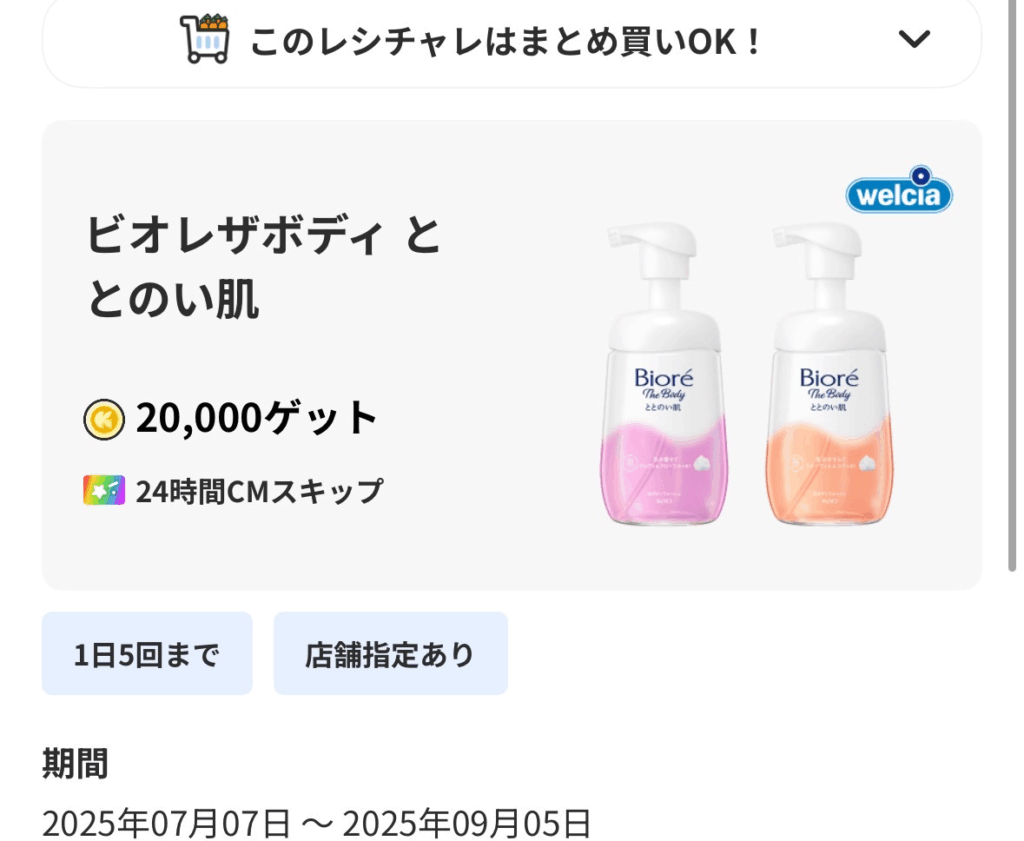Tap the rainbow CM skip ticket icon
The image size is (1024, 841).
(104, 490)
